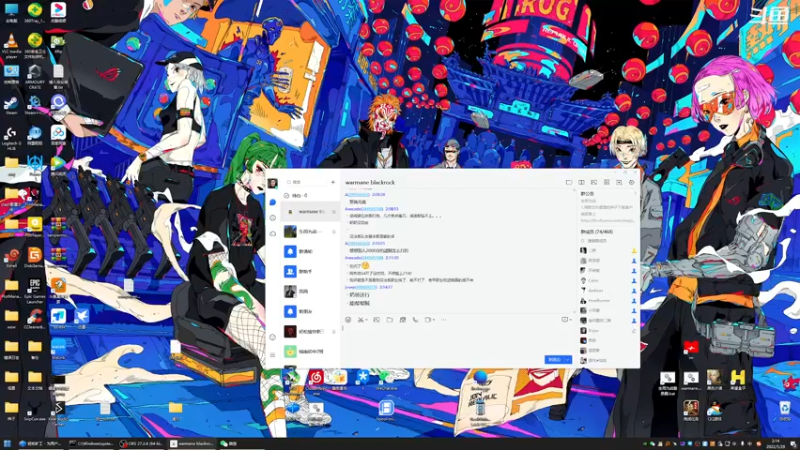Select the scissors screenshot tool
The height and width of the screenshot is (450, 800).
[x=360, y=320]
